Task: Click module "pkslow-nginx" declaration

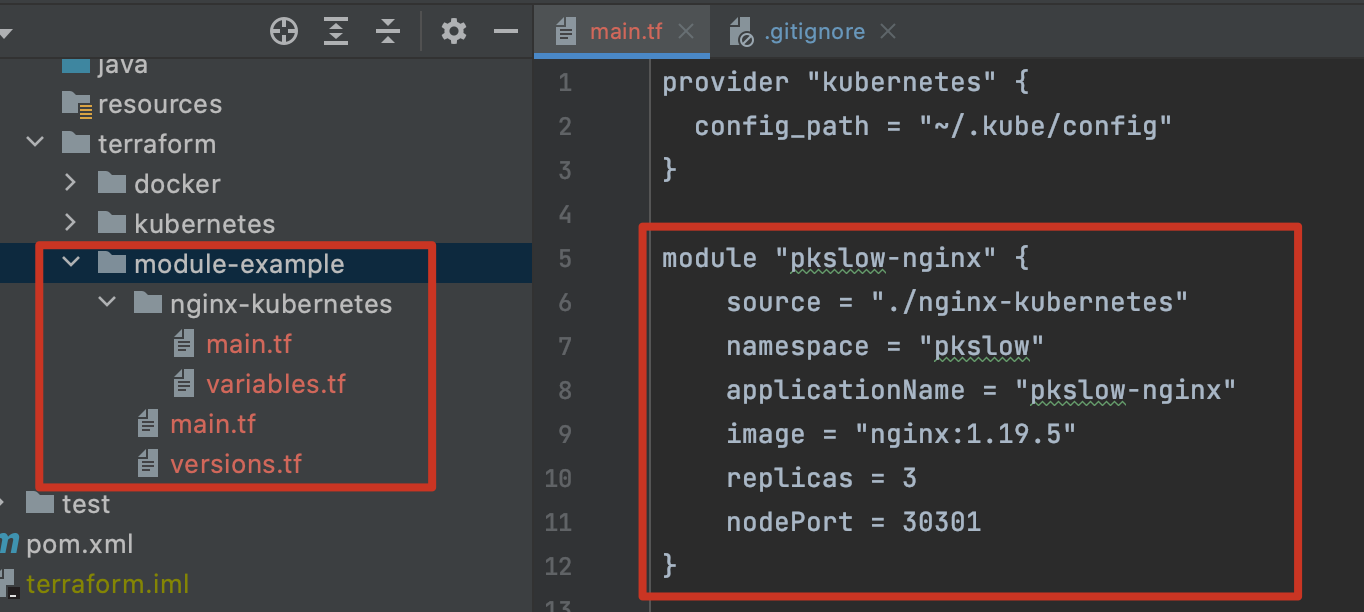Action: [x=845, y=258]
